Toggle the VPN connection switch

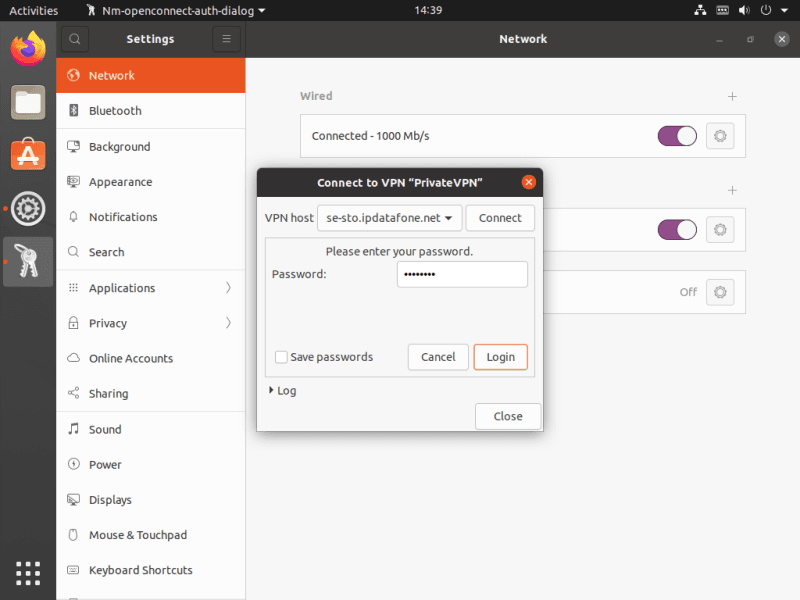tap(677, 230)
